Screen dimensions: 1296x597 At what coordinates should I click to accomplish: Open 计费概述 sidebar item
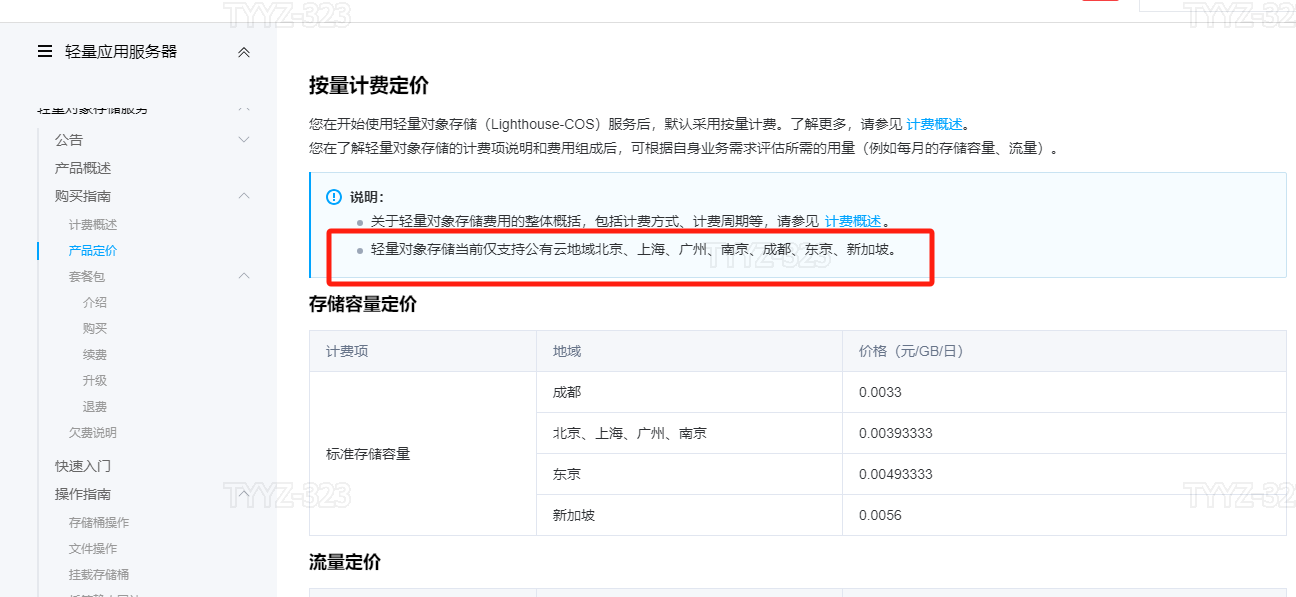tap(93, 224)
